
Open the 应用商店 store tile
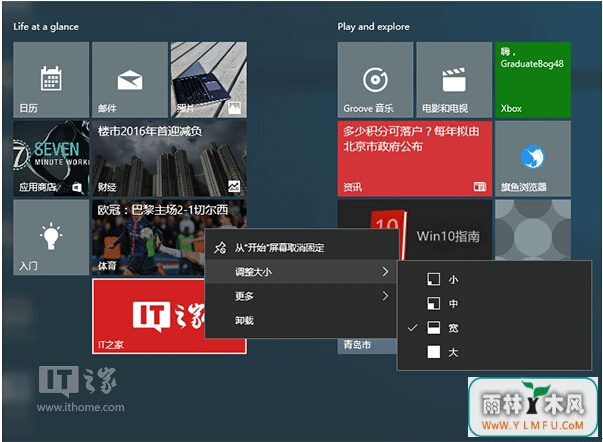[x=51, y=158]
